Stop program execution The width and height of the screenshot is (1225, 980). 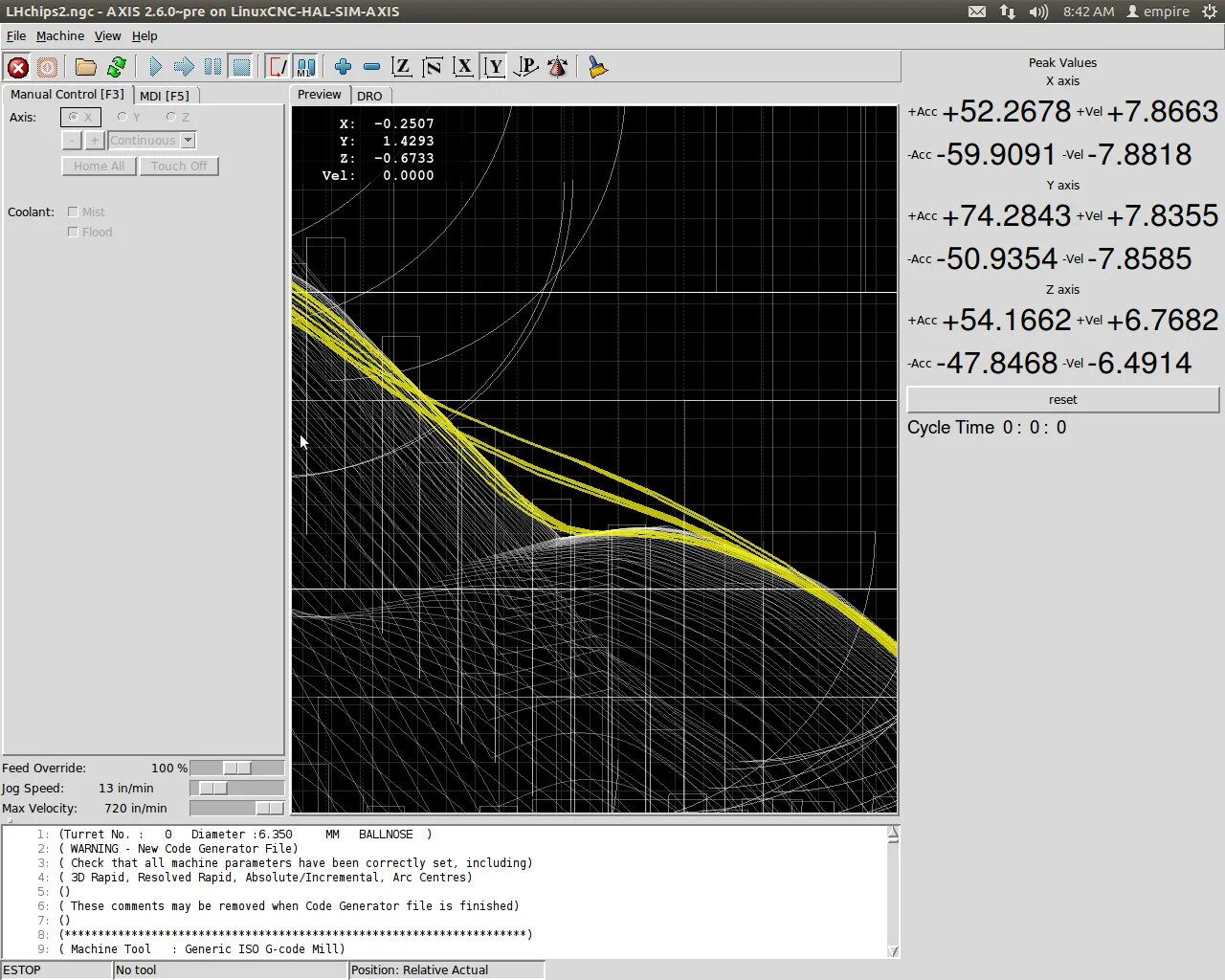tap(241, 67)
